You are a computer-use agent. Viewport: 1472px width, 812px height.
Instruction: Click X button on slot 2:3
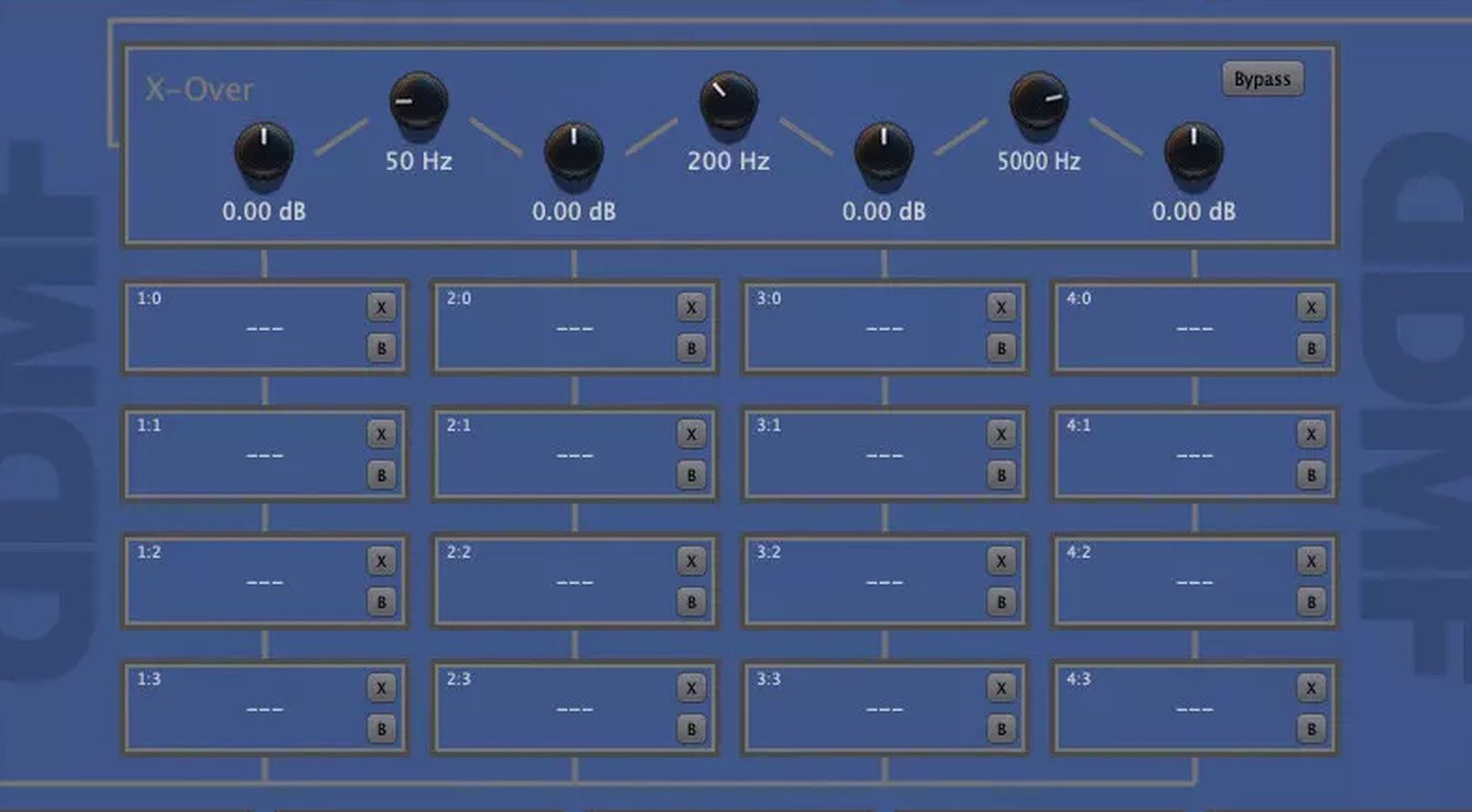pyautogui.click(x=691, y=689)
